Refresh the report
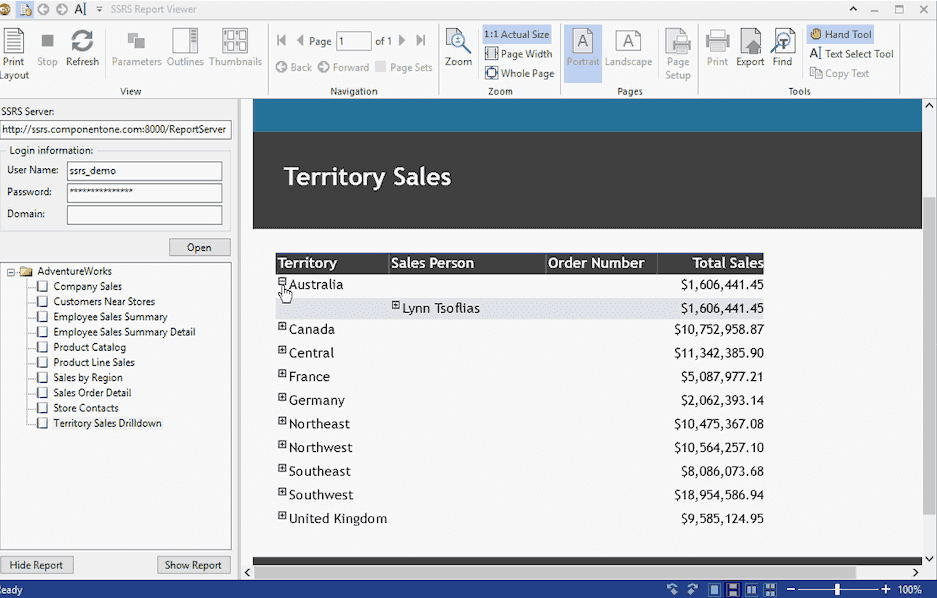 point(82,48)
